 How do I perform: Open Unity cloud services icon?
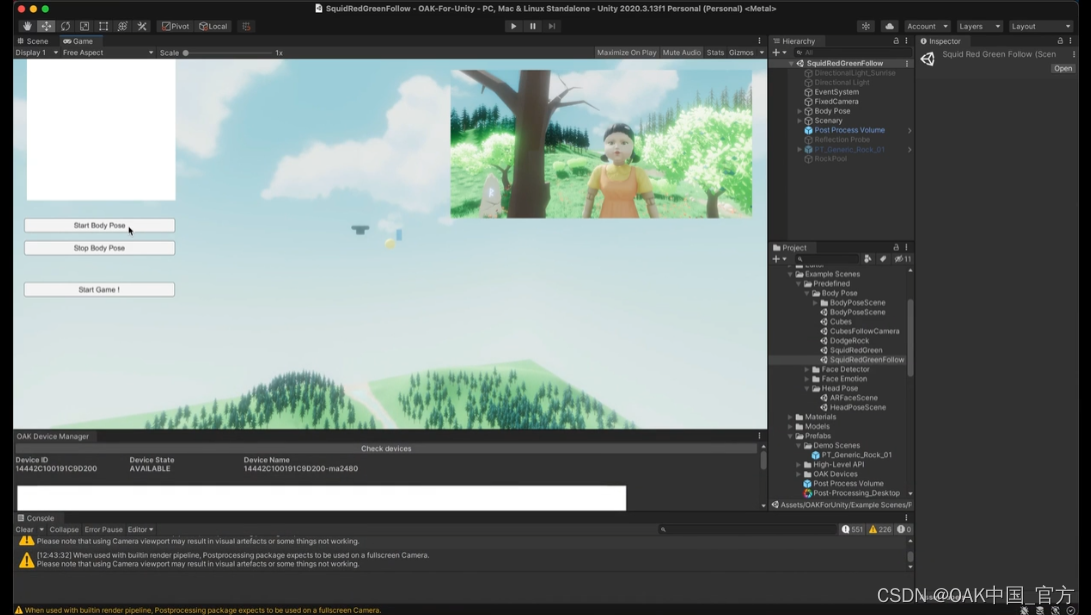click(x=889, y=26)
